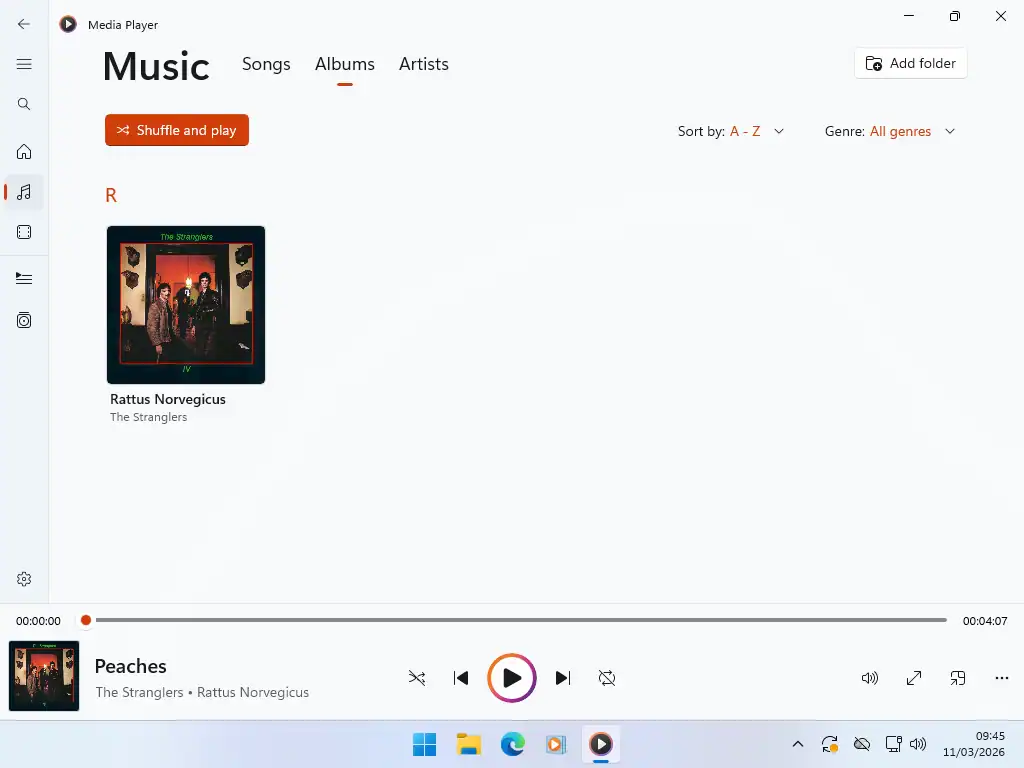Enter full screen with the expand icon

point(913,678)
